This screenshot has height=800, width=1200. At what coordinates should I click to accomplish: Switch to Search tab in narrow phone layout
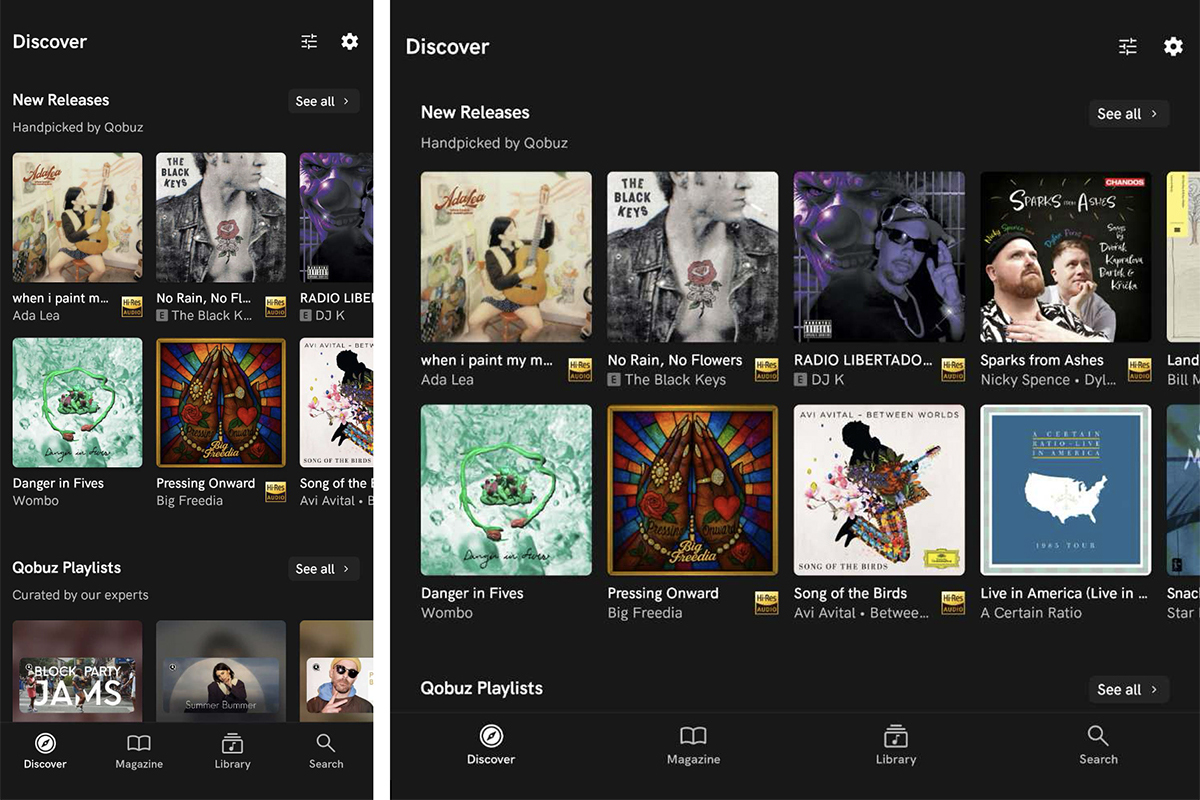coord(326,751)
